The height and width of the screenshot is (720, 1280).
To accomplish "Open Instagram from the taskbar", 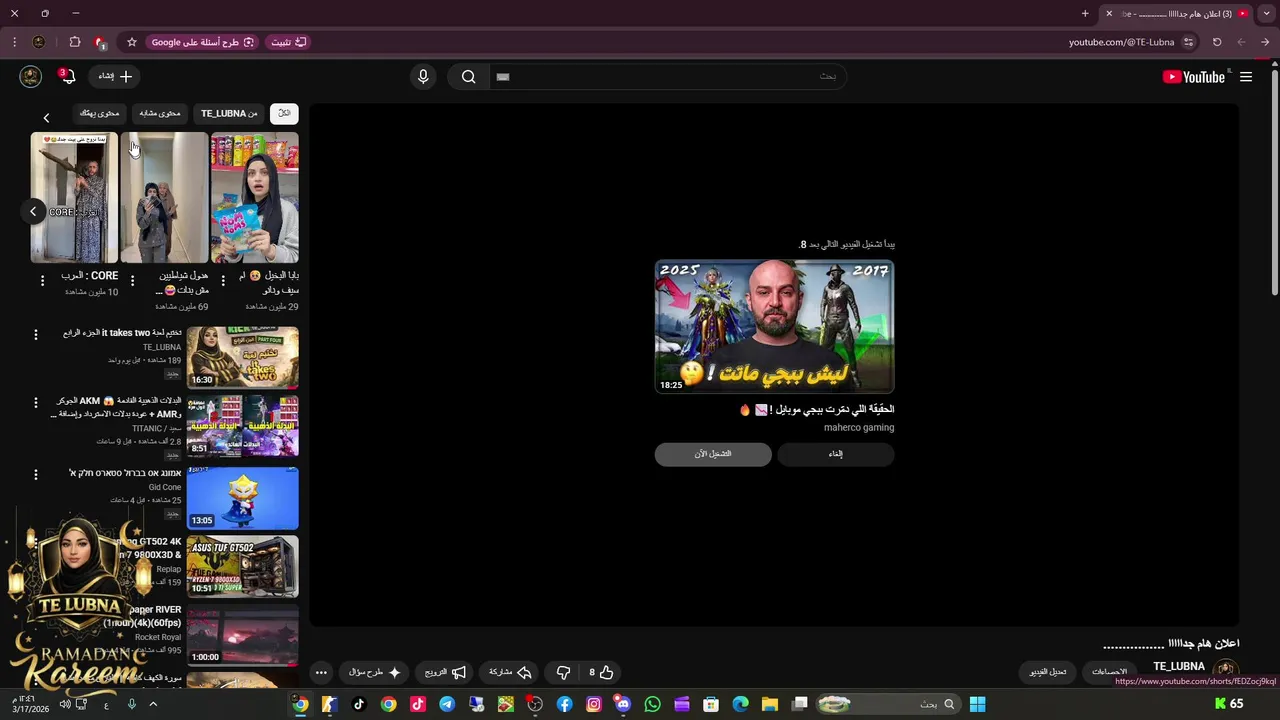I will point(594,704).
